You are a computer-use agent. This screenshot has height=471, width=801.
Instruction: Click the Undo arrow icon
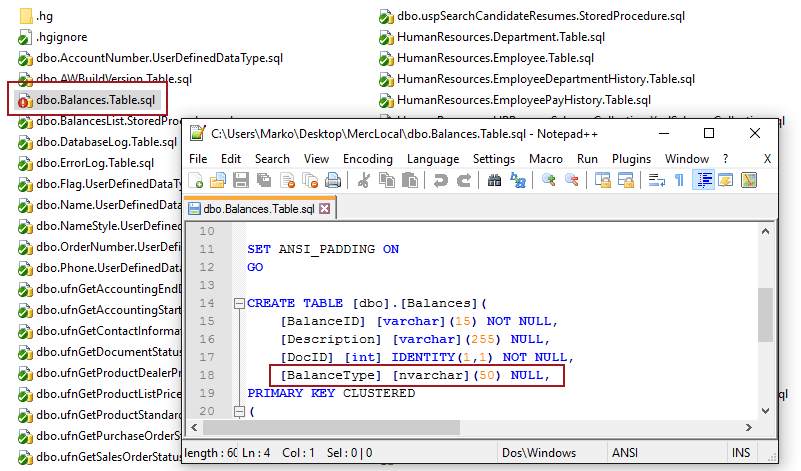tap(440, 180)
